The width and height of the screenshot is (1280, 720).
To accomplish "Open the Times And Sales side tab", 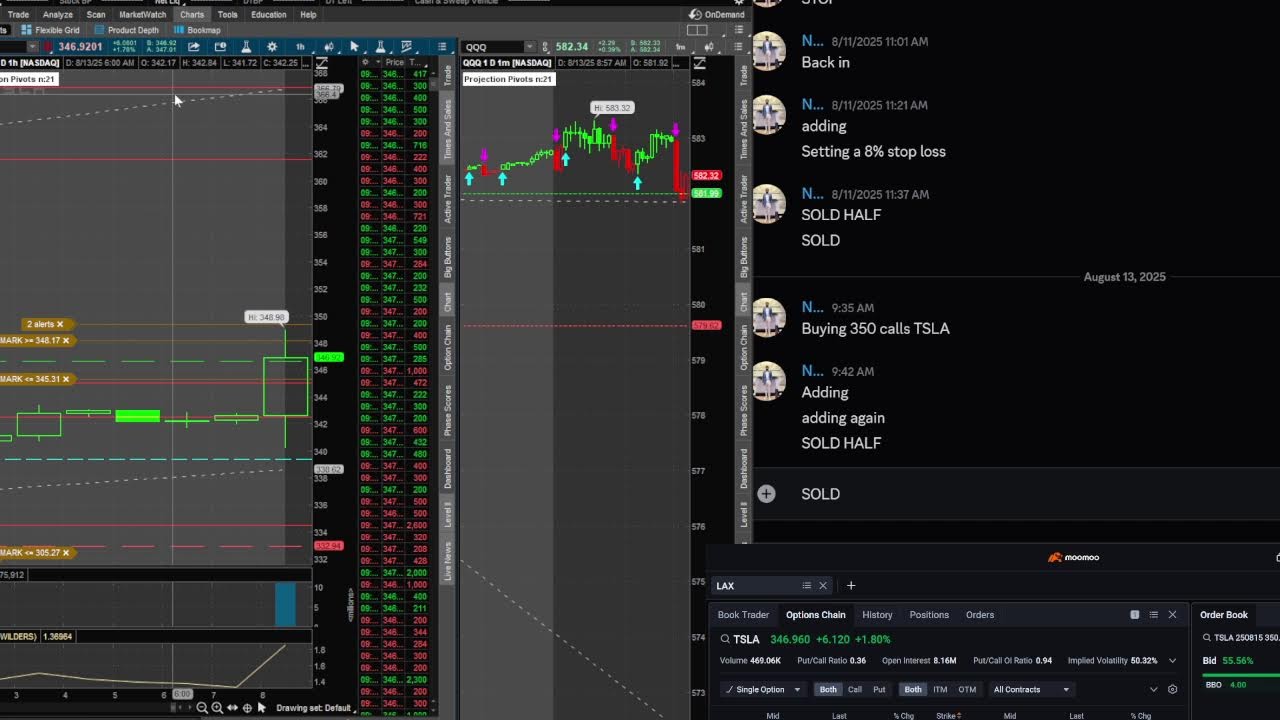I will 448,130.
